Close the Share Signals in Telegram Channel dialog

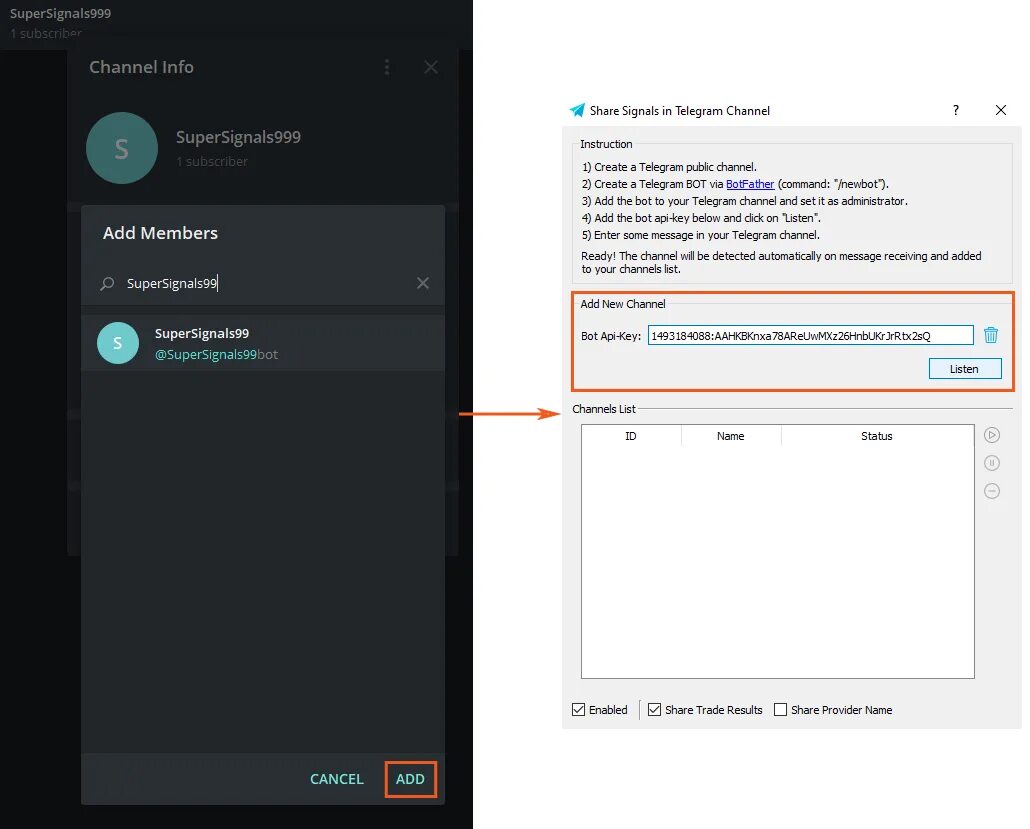click(x=1000, y=110)
